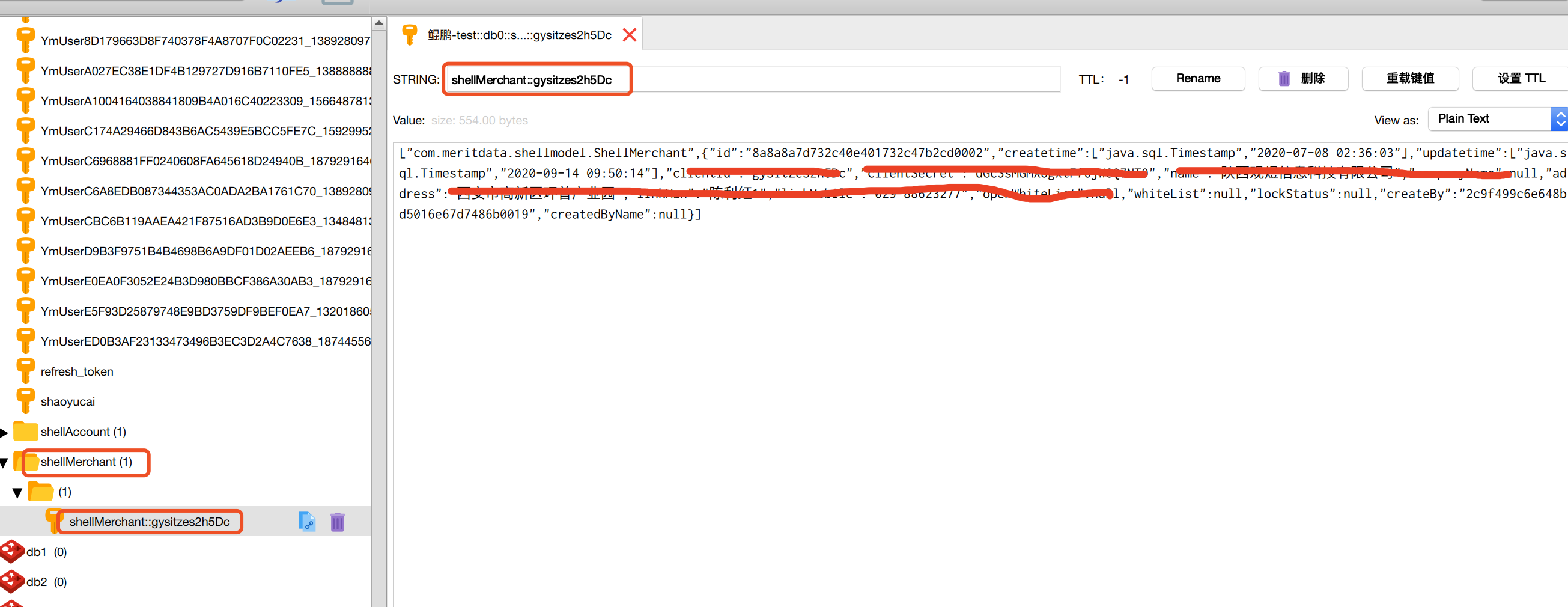Select key YmUser8D179663D8F740378F4A8707F0C02231
This screenshot has width=1568, height=607.
tap(205, 41)
